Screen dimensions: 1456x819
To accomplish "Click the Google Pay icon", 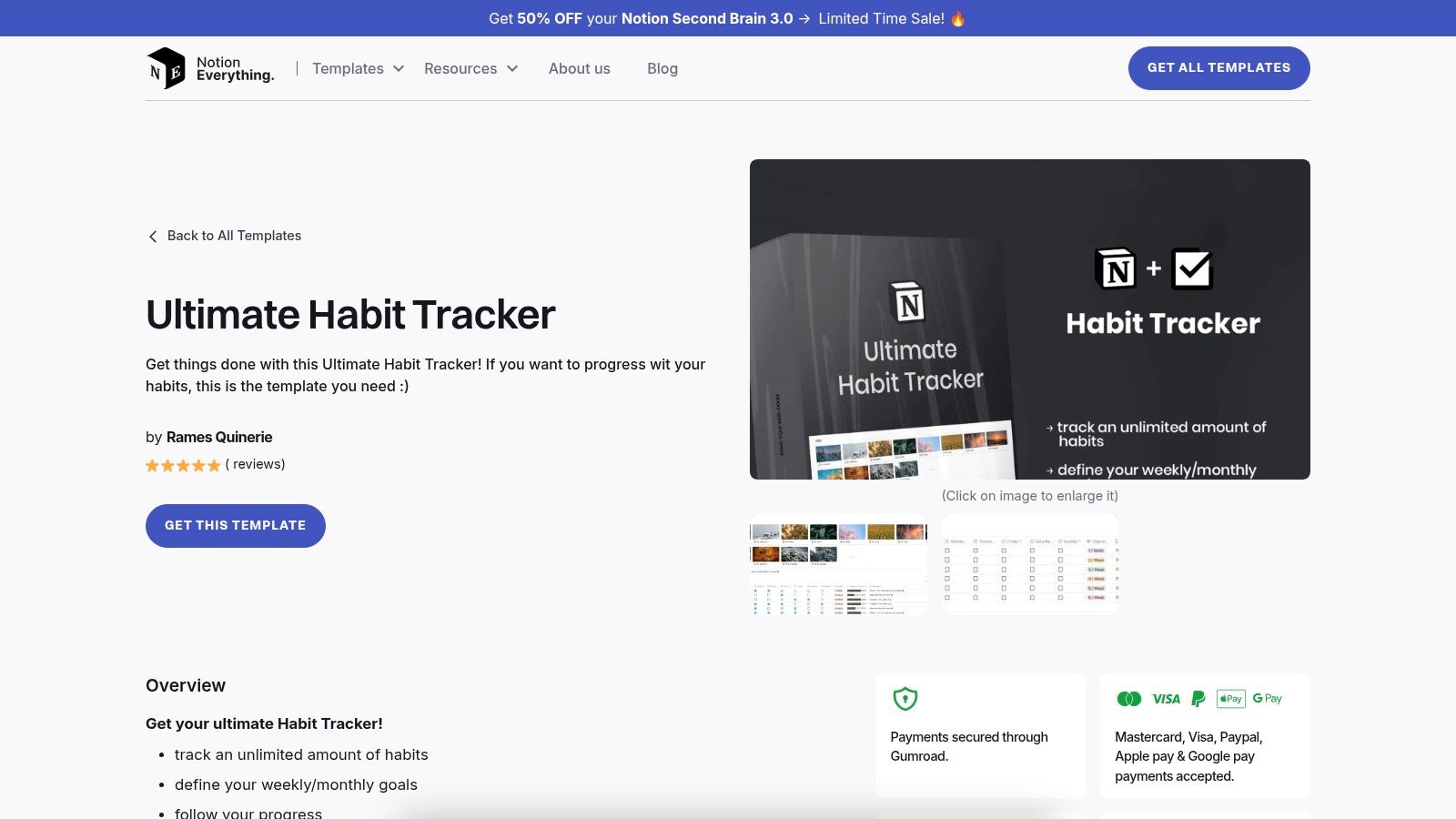I will [x=1268, y=699].
